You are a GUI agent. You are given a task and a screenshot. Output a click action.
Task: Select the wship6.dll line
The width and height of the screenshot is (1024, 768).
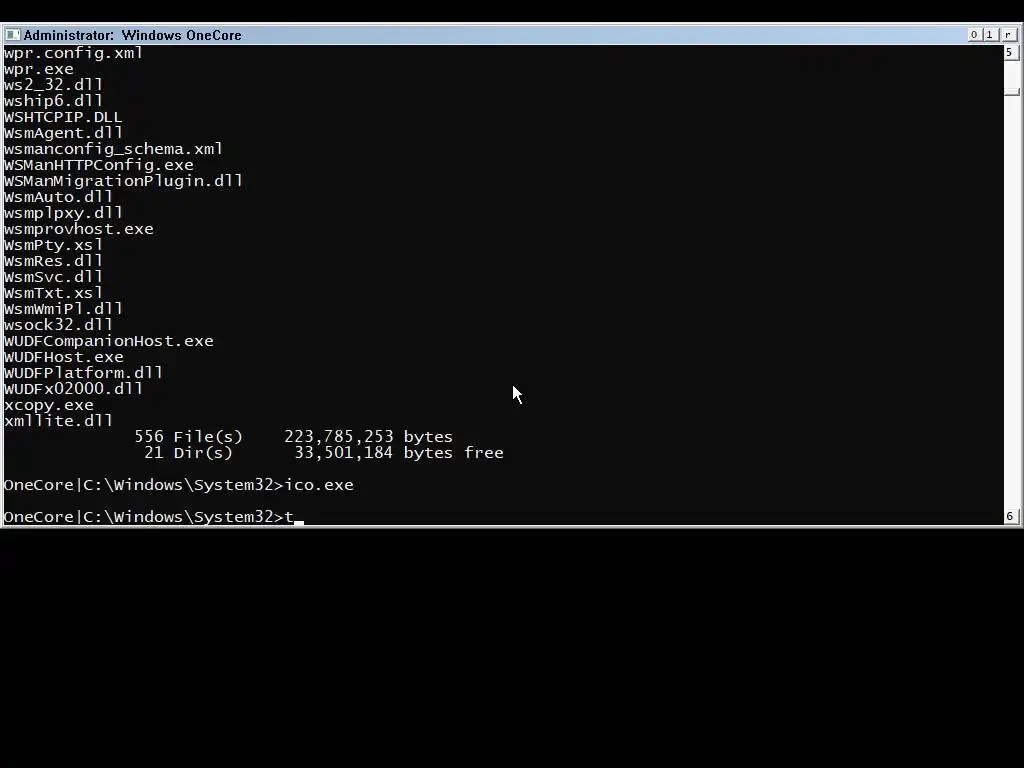[54, 101]
